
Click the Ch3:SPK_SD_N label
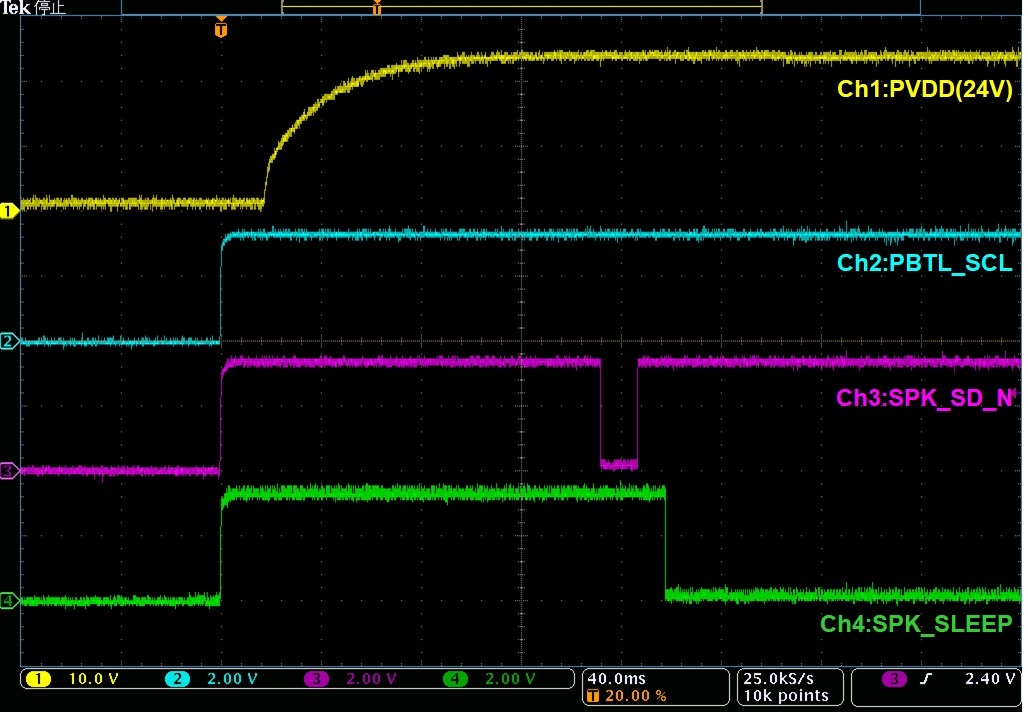(924, 398)
